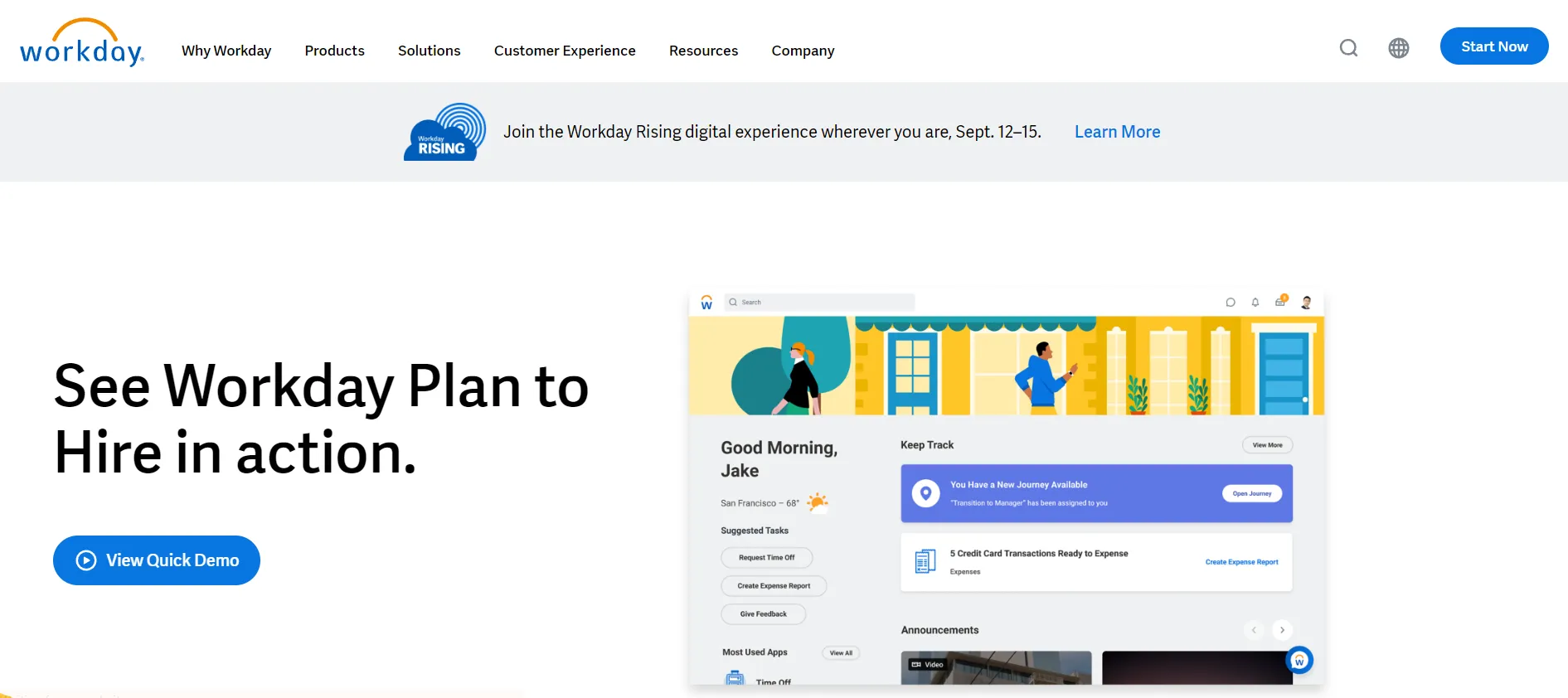Viewport: 1568px width, 698px height.
Task: Click the Workday chat assistant bubble
Action: pyautogui.click(x=1299, y=661)
